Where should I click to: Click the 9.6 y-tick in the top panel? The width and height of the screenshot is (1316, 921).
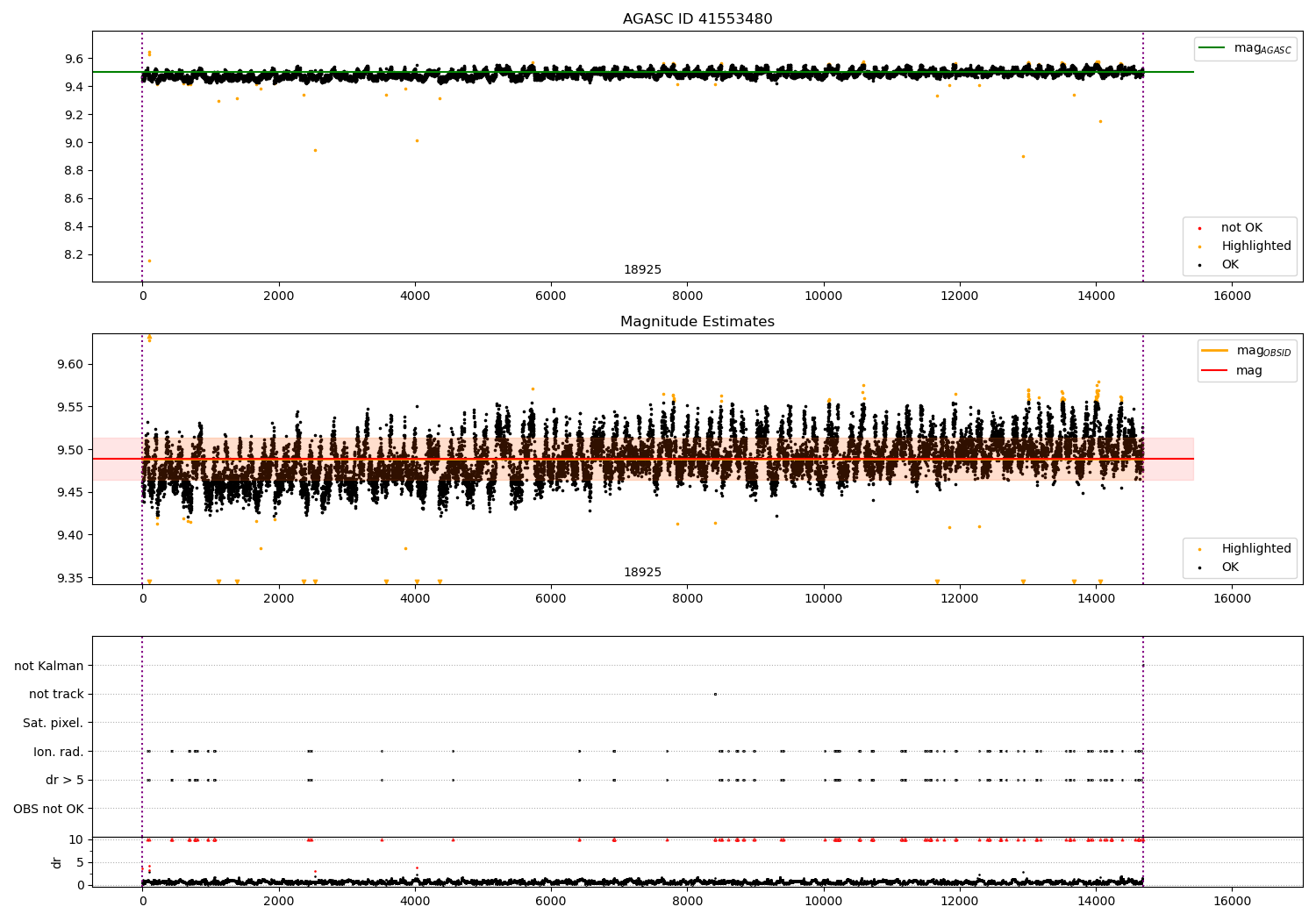click(74, 59)
